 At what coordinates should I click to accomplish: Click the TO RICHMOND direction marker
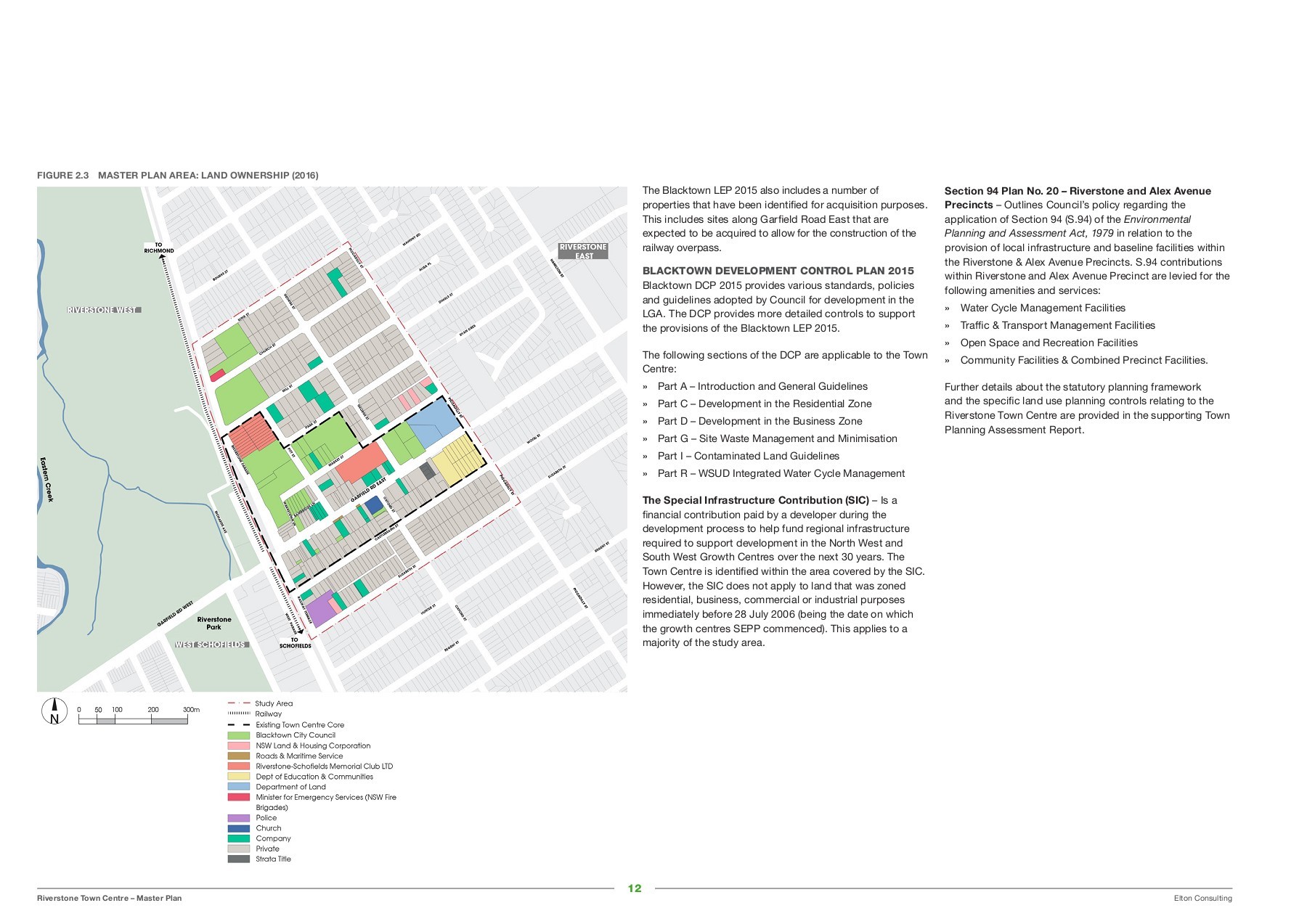tap(159, 247)
